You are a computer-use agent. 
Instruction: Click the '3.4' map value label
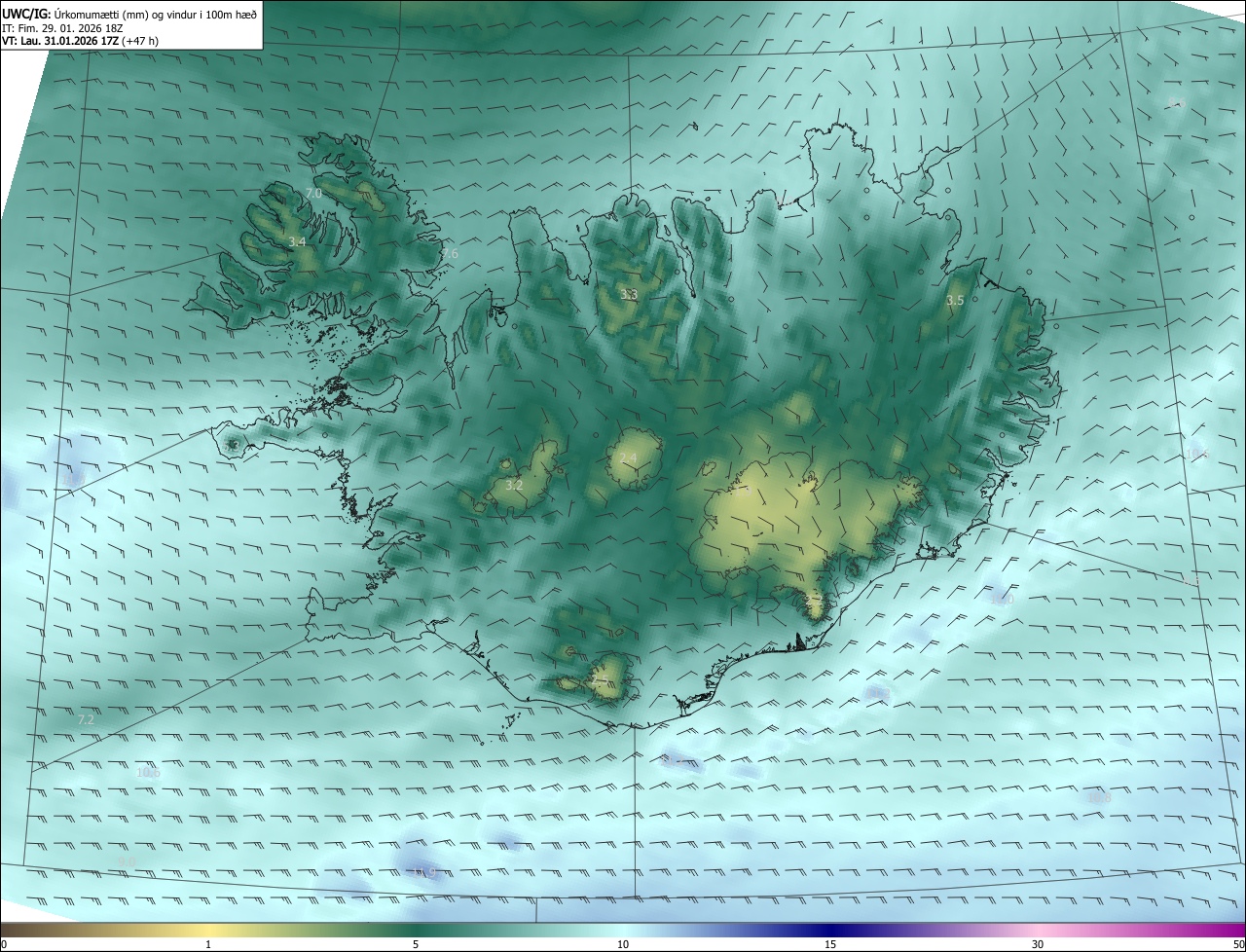(x=297, y=241)
